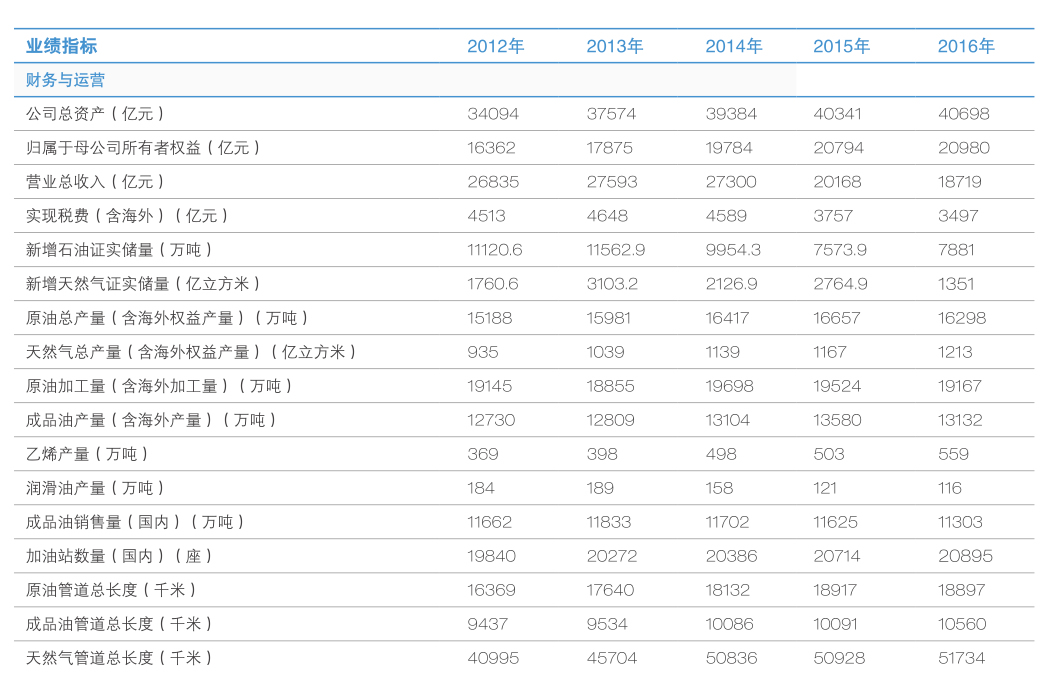
Task: Click the 业绩指标 column header
Action: coord(62,46)
